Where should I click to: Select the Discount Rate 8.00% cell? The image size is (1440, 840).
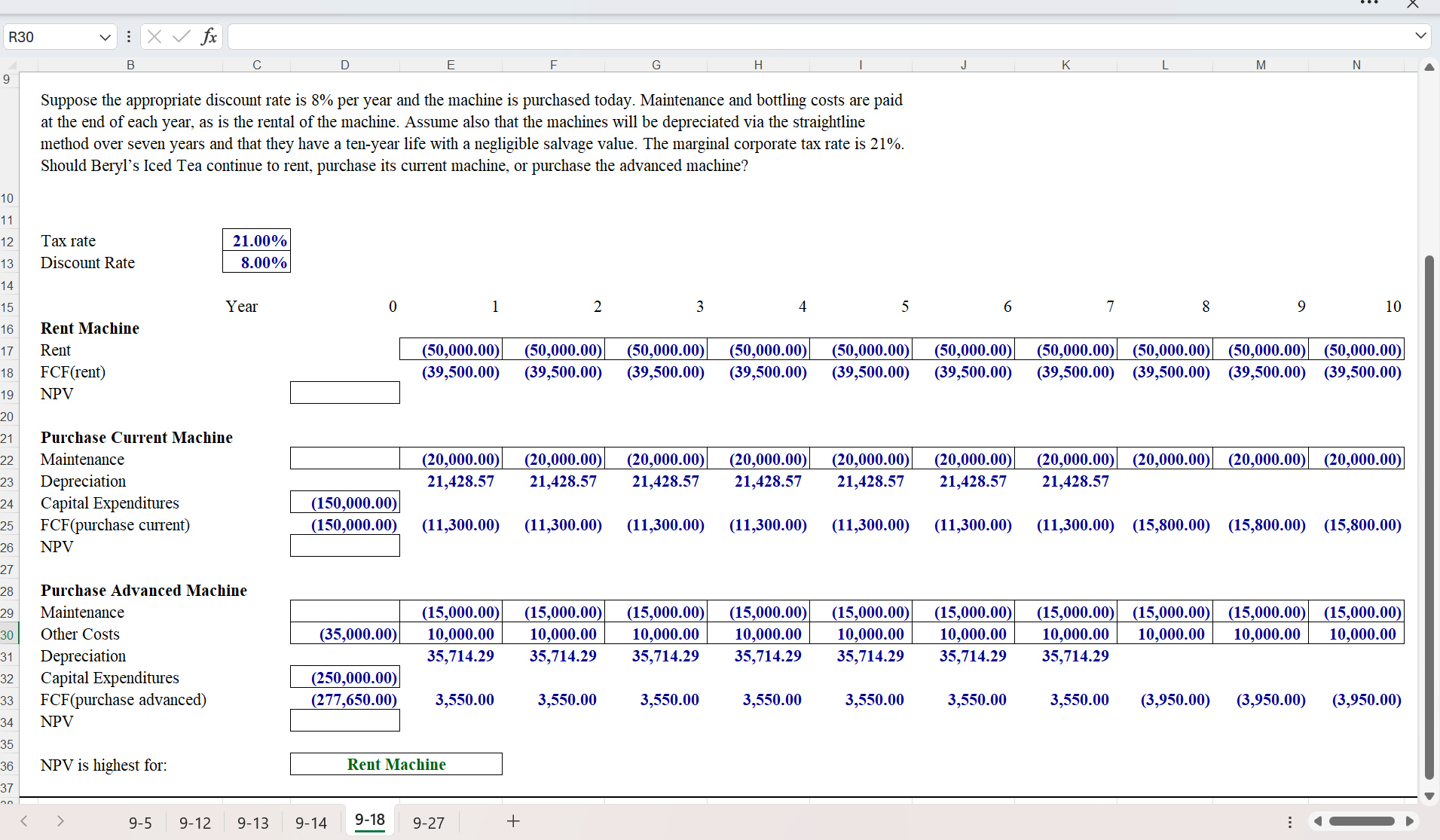point(256,262)
